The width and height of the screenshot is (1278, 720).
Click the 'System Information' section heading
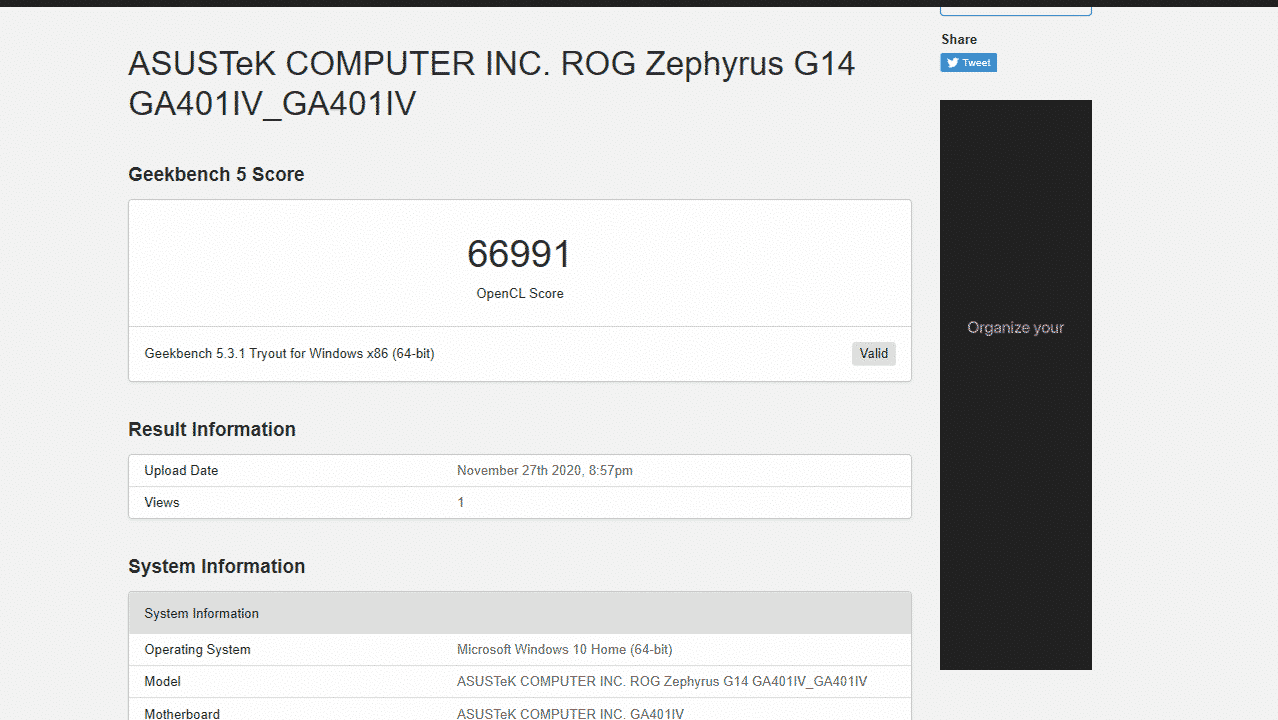point(217,566)
